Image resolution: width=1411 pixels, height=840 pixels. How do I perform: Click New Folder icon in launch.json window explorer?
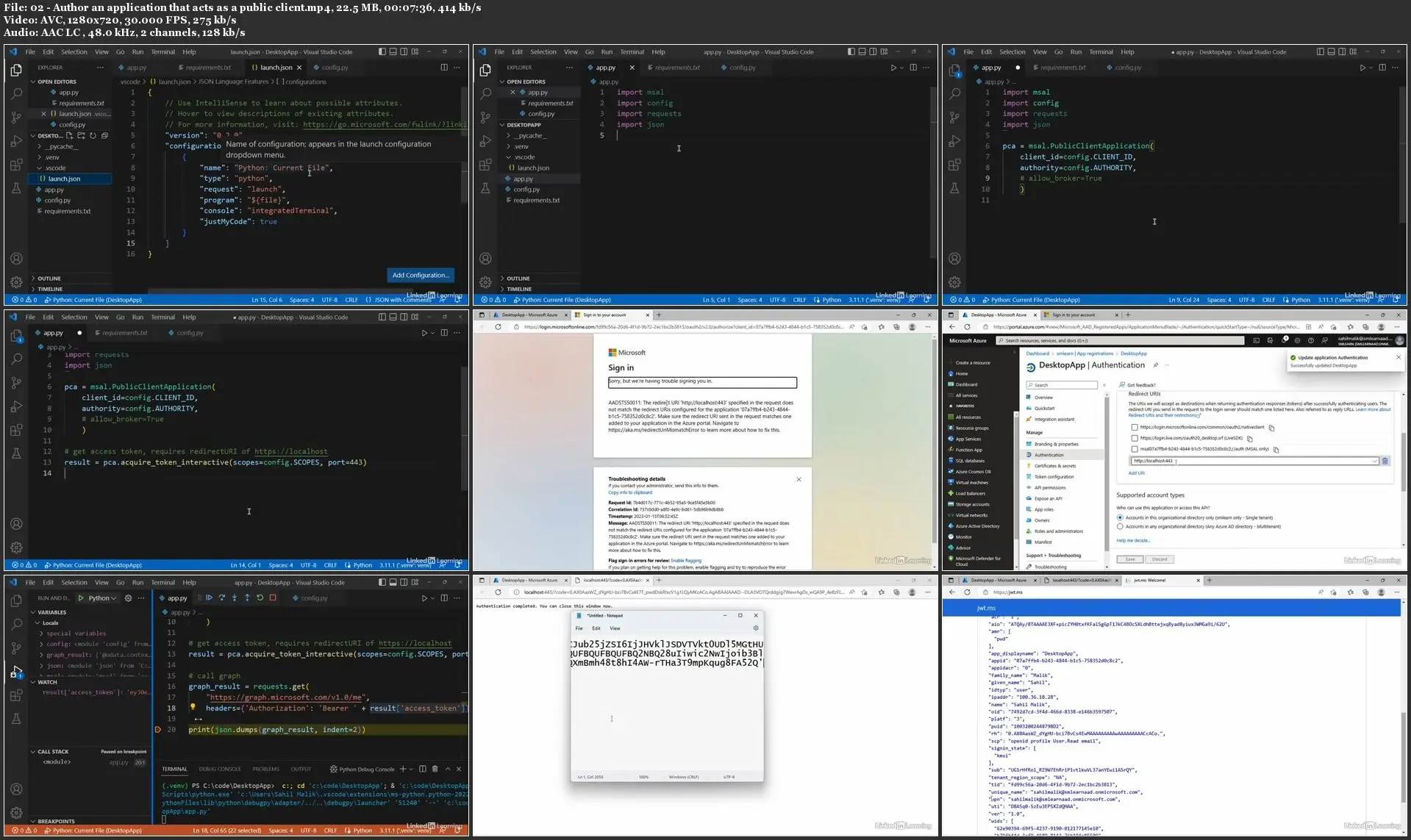tap(81, 136)
